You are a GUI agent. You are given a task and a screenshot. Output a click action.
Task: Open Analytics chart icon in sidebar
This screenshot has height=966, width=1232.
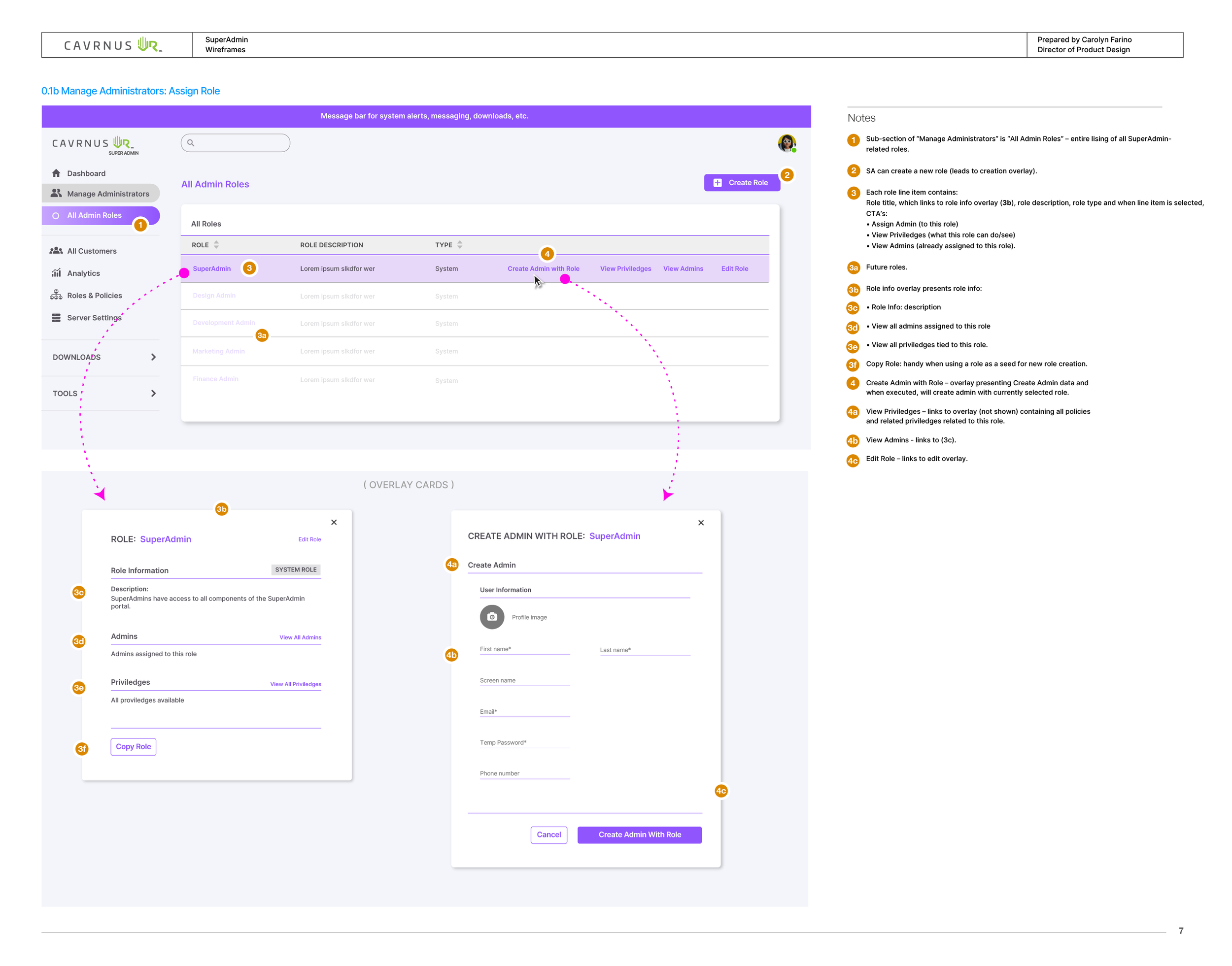tap(56, 273)
